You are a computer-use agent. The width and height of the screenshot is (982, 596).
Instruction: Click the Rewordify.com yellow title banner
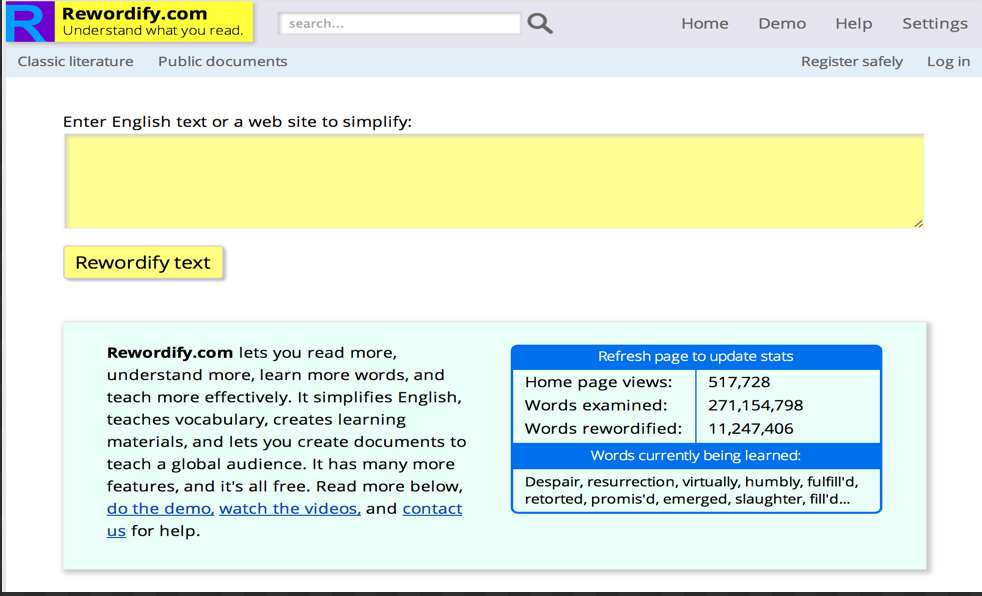point(154,22)
